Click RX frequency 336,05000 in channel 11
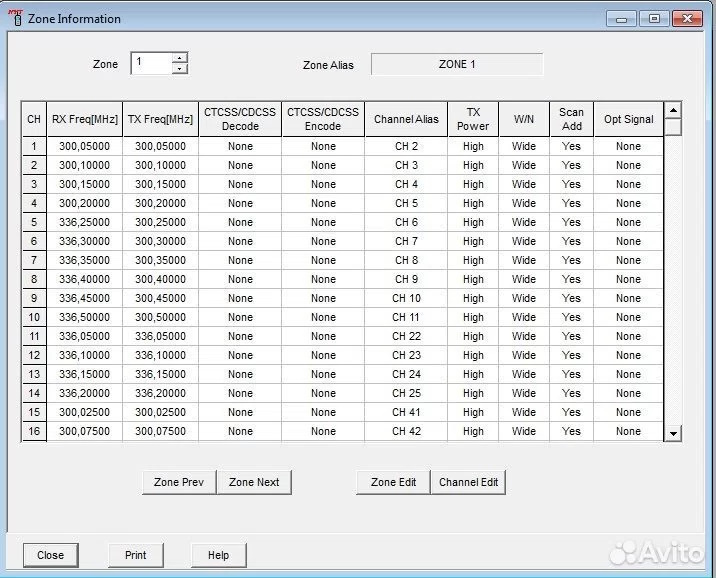The width and height of the screenshot is (716, 578). point(84,336)
